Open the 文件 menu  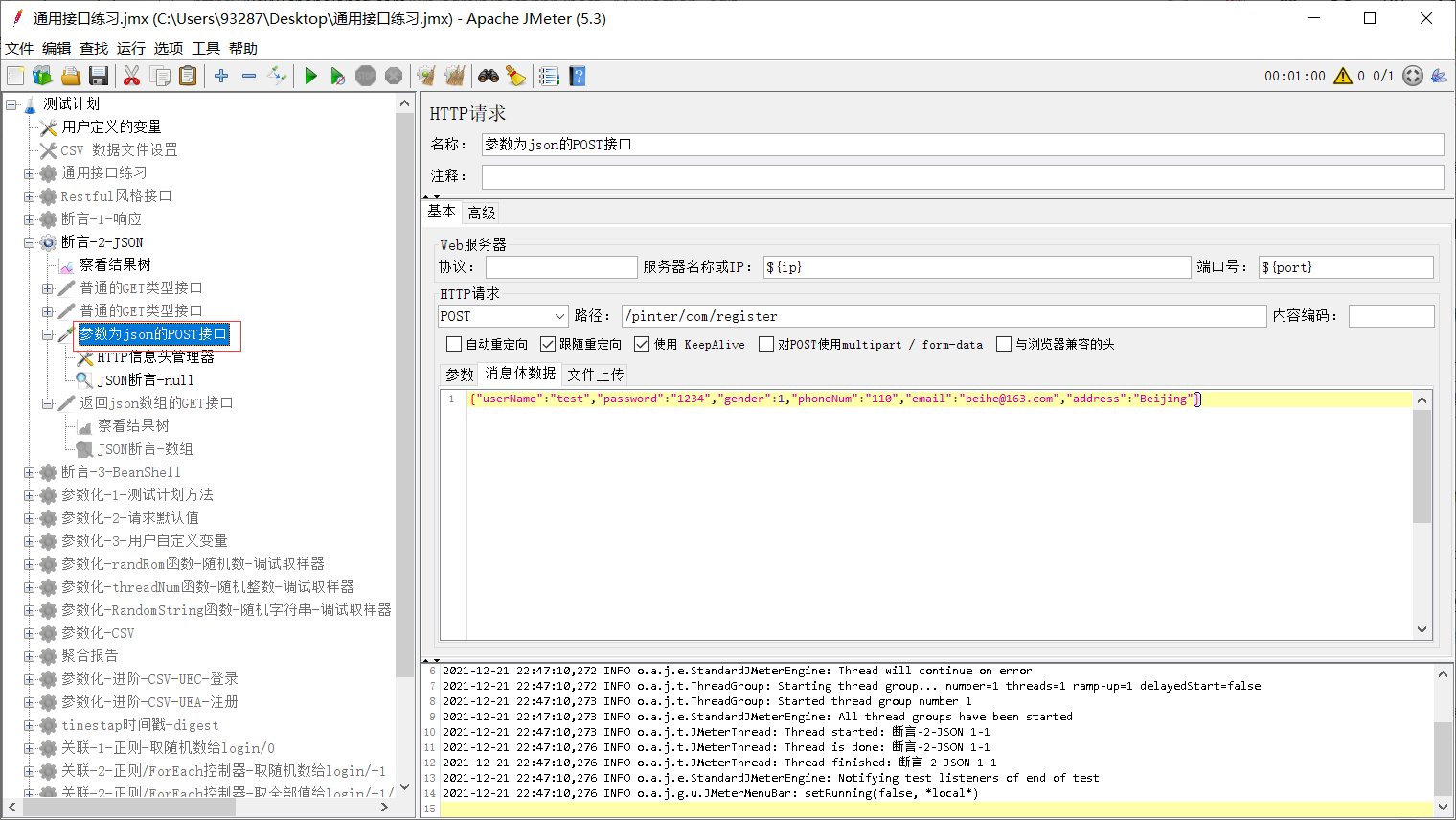pos(19,48)
